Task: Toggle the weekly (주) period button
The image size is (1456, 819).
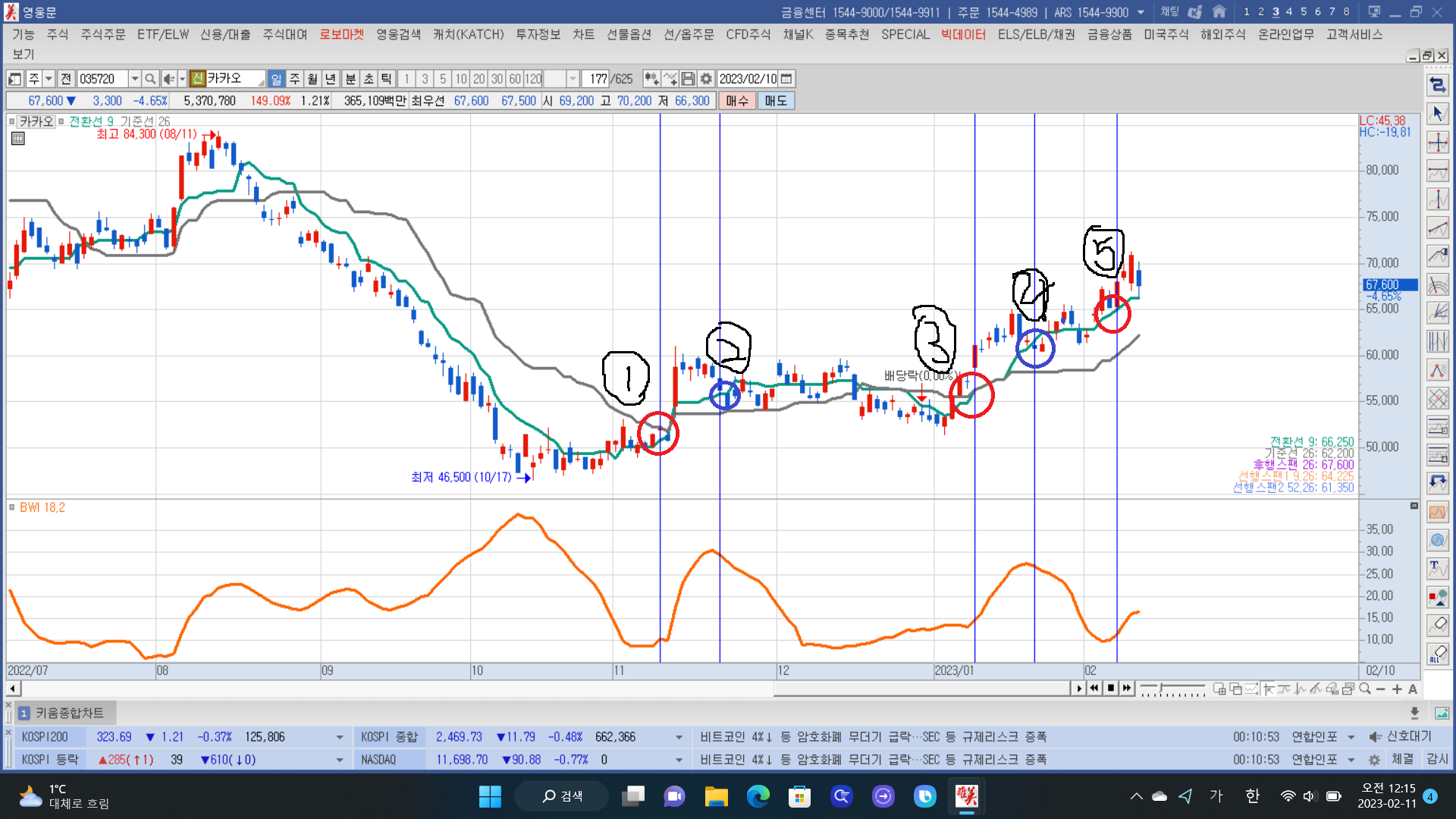Action: pos(295,79)
